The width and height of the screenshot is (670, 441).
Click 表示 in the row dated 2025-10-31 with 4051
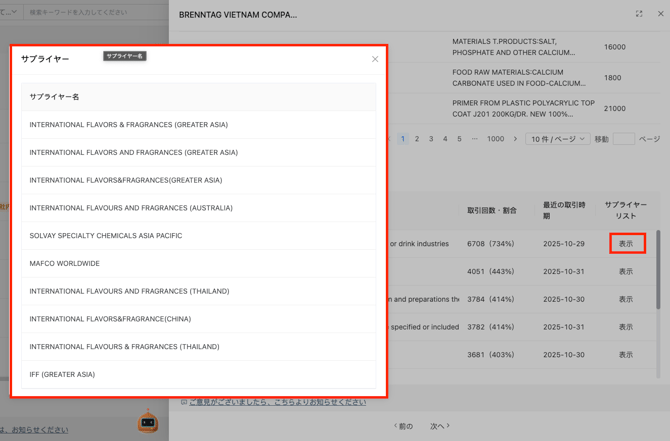[626, 271]
